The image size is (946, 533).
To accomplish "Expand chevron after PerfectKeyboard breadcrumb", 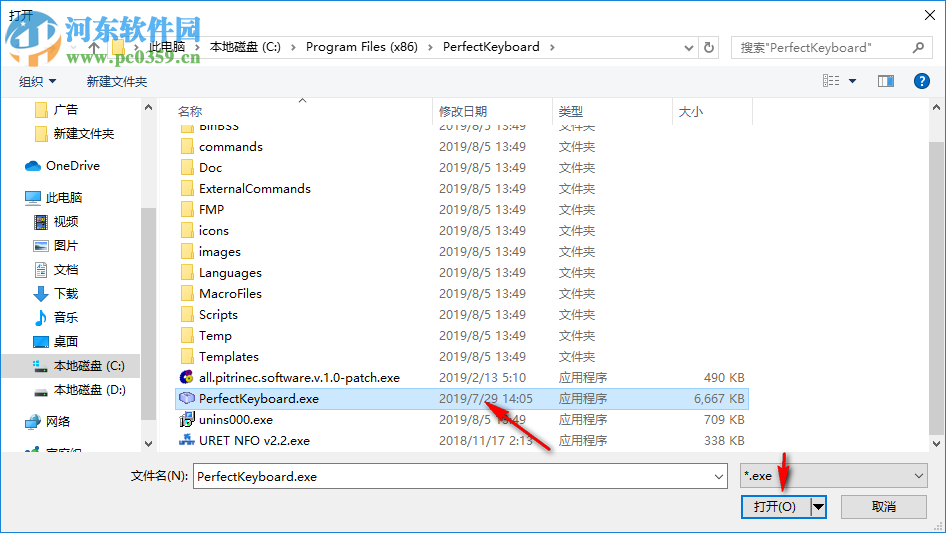I will 552,48.
